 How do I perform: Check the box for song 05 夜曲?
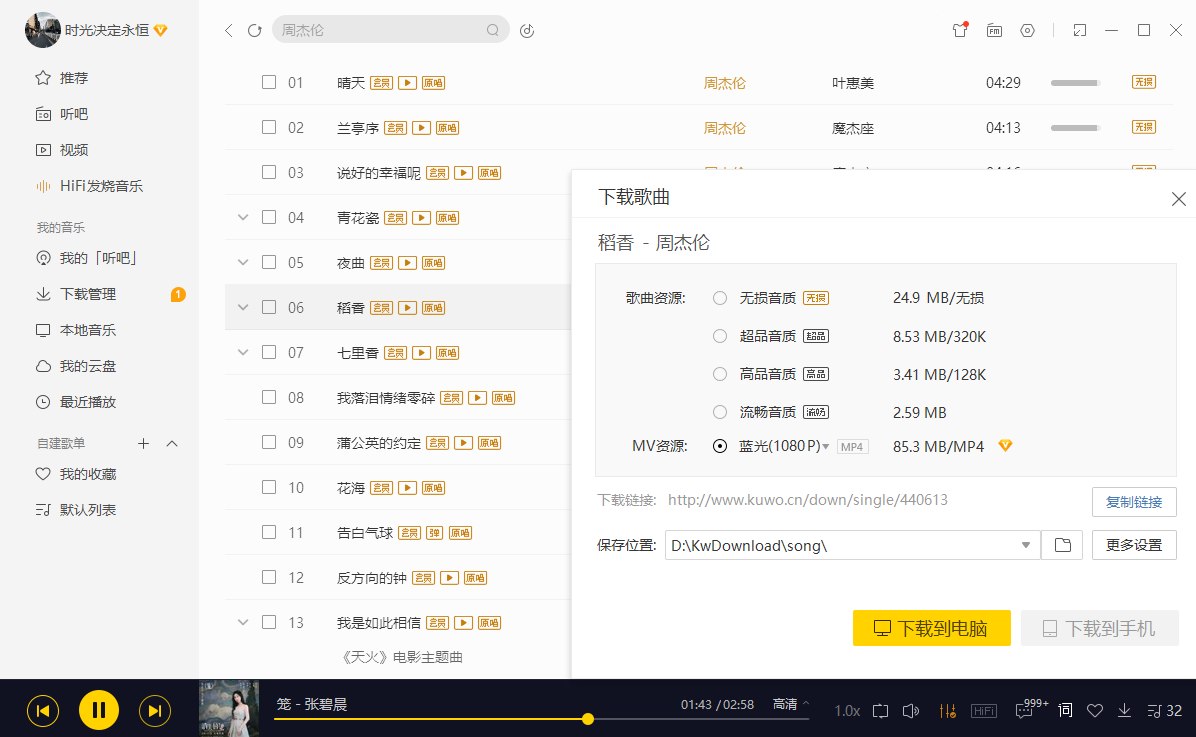[268, 262]
